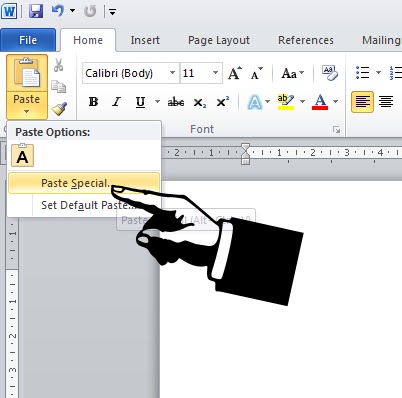Expand the font name dropdown arrow

172,73
